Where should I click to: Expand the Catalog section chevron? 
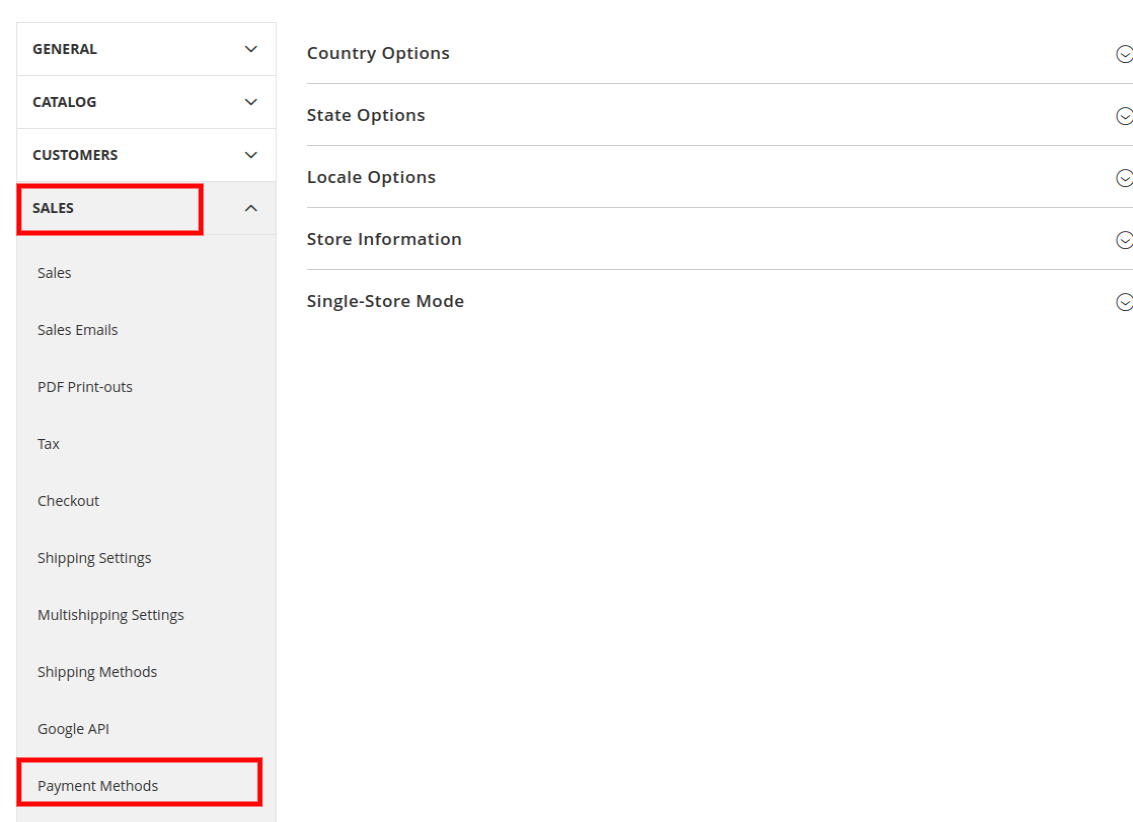click(251, 102)
